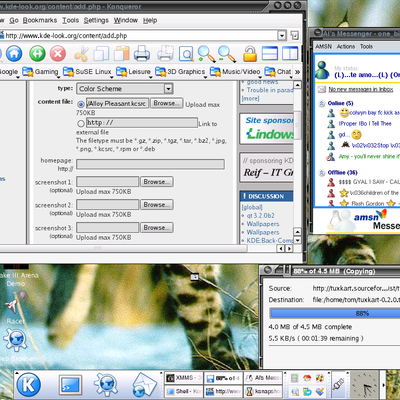
Task: Open the Tools menu in Konqueror
Action: coord(71,20)
